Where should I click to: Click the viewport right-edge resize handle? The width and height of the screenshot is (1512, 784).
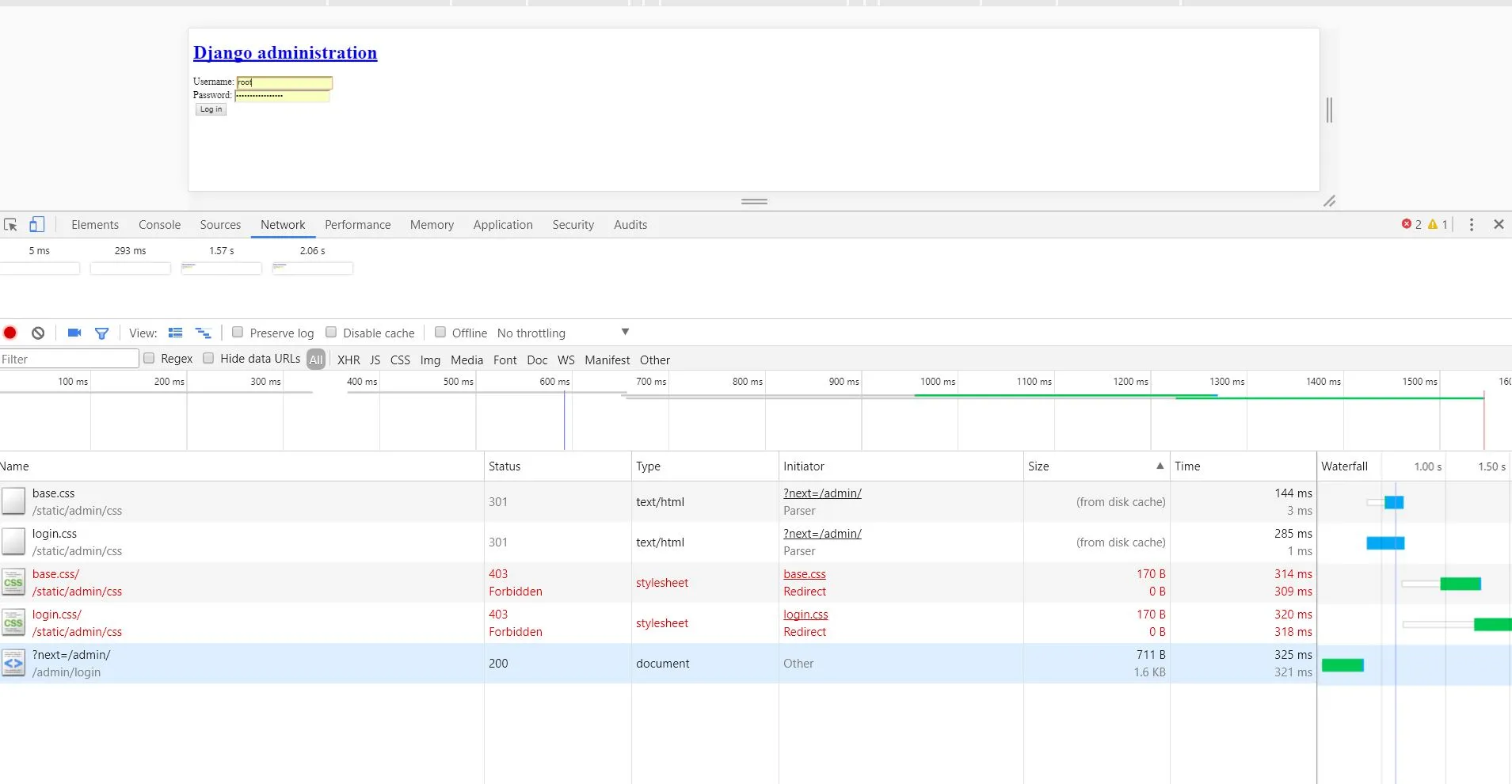pos(1329,110)
